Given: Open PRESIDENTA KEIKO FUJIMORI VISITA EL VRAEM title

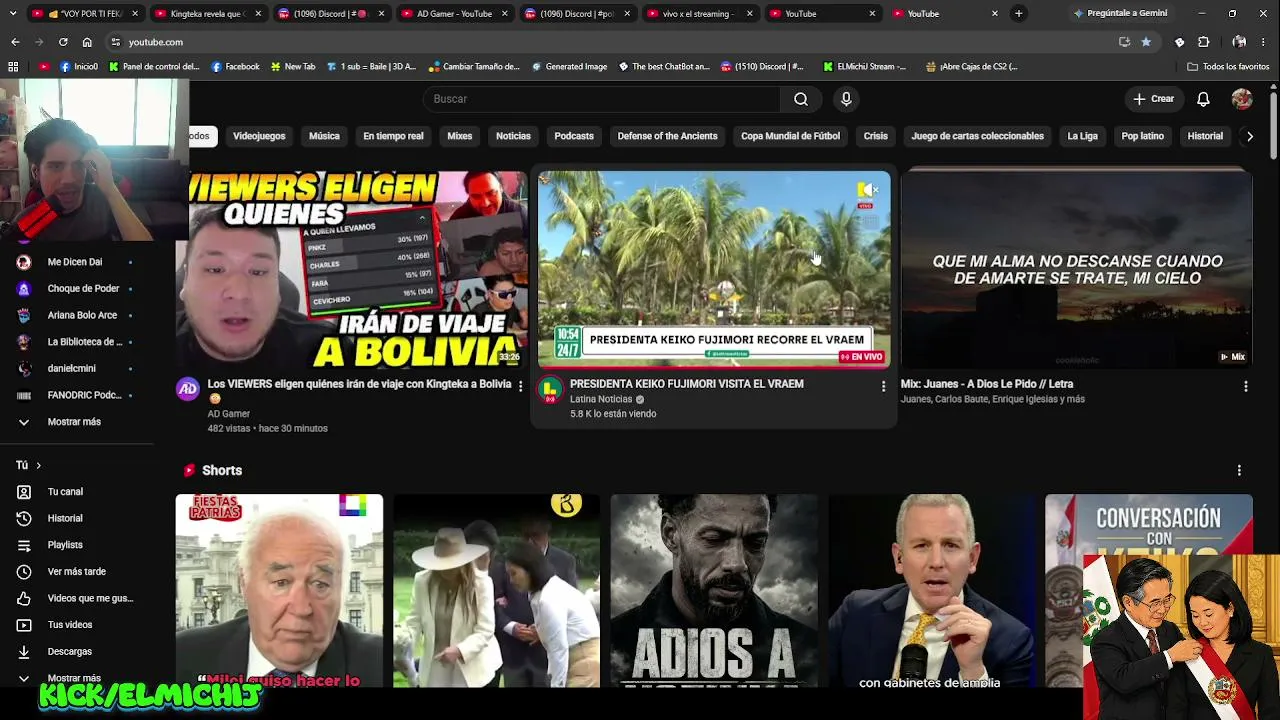Looking at the screenshot, I should [687, 384].
